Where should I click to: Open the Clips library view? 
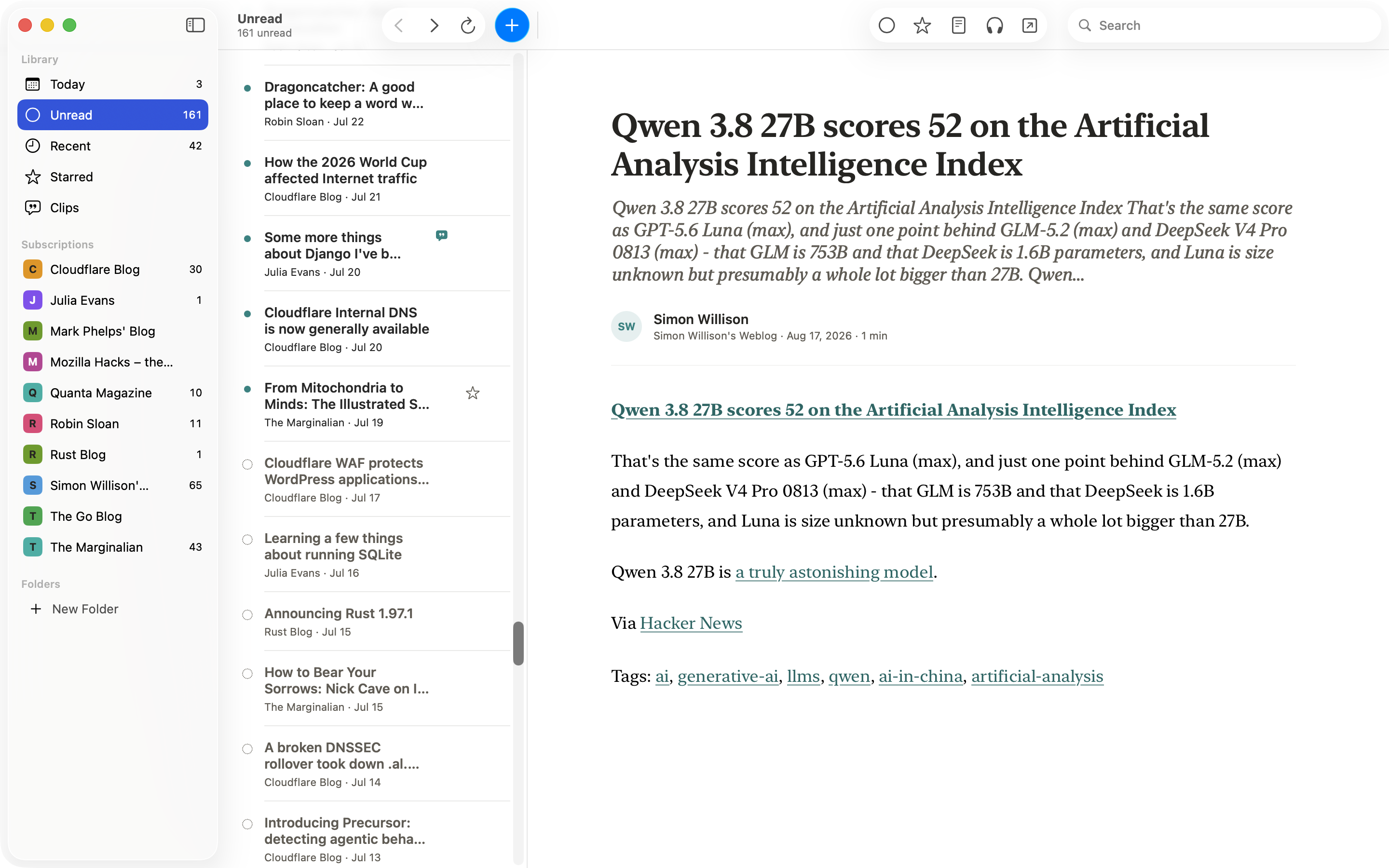coord(112,208)
